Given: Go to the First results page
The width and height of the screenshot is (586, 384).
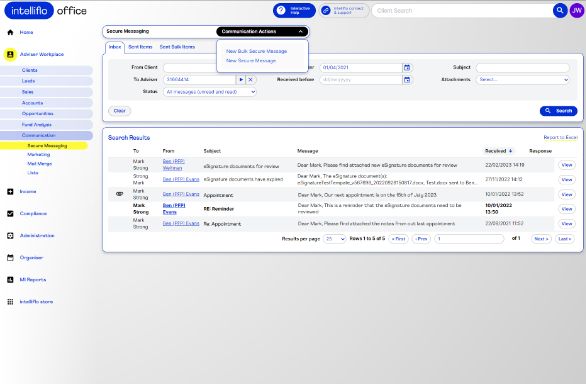Looking at the screenshot, I should point(398,239).
